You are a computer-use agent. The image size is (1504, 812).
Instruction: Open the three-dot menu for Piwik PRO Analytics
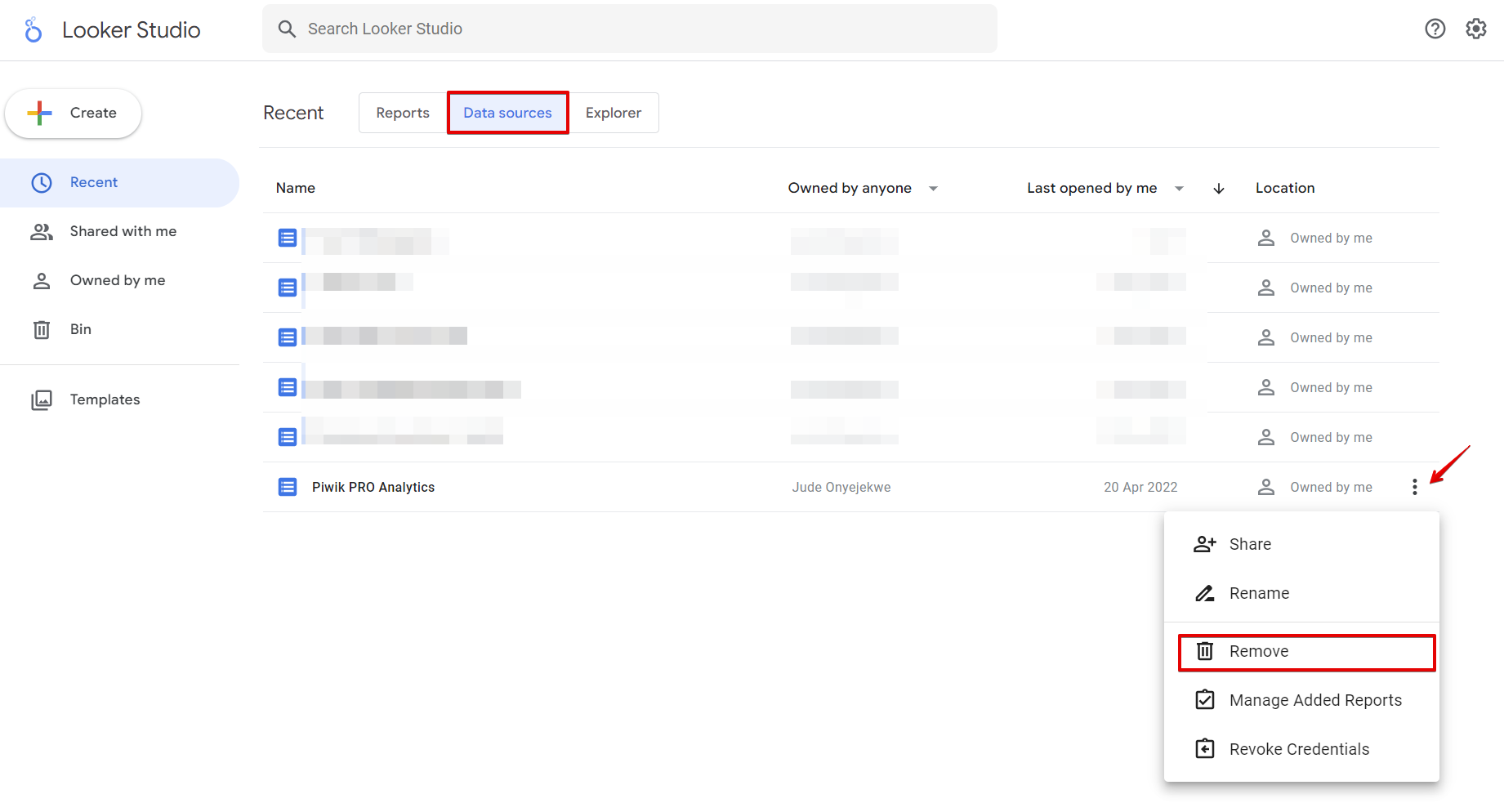click(x=1415, y=487)
